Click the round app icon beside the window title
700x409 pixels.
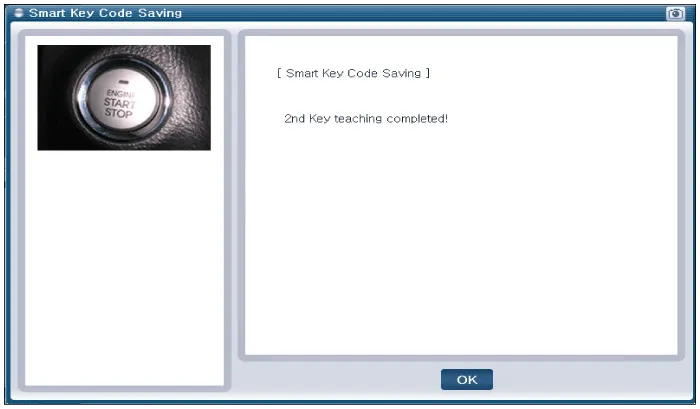pyautogui.click(x=19, y=13)
